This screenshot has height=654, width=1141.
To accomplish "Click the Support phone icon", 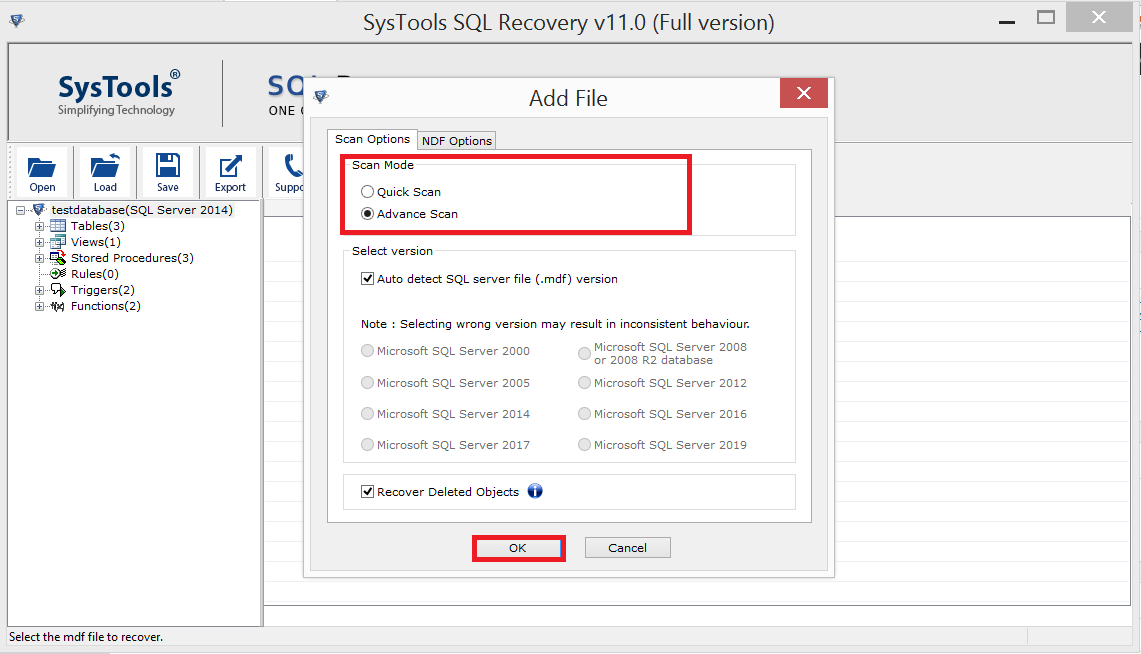I will tap(293, 165).
